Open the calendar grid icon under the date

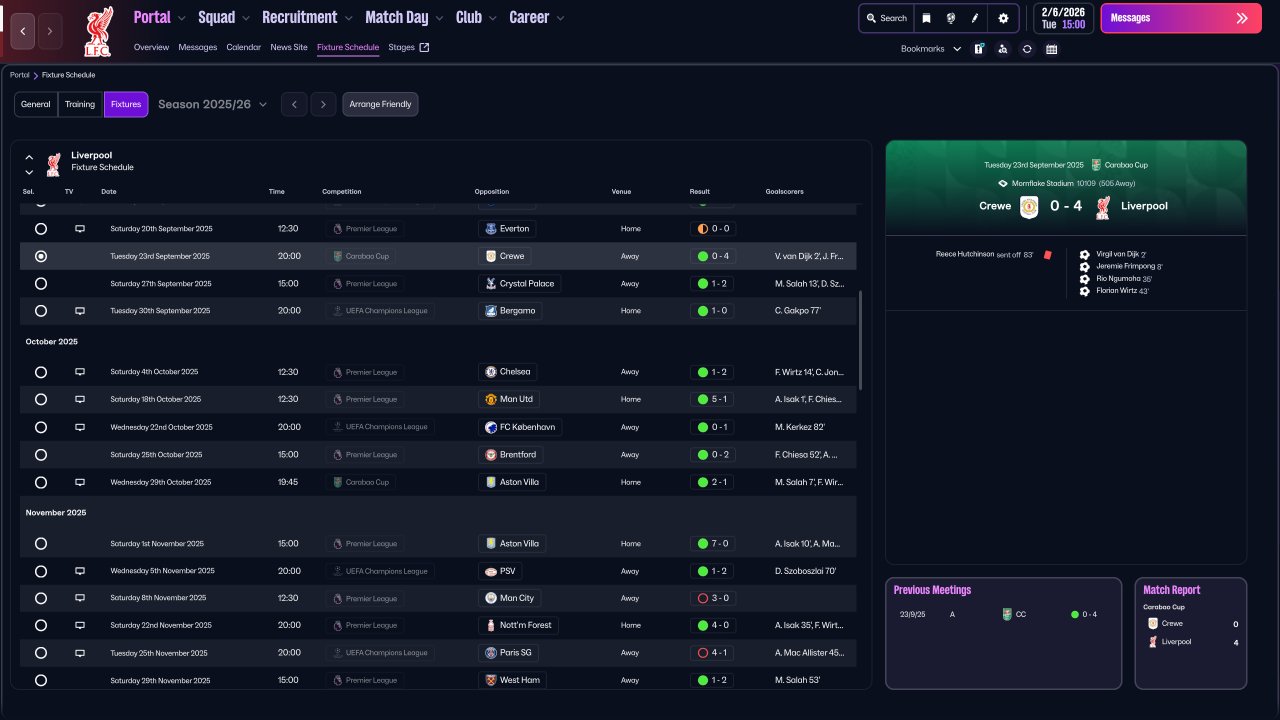tap(1052, 49)
